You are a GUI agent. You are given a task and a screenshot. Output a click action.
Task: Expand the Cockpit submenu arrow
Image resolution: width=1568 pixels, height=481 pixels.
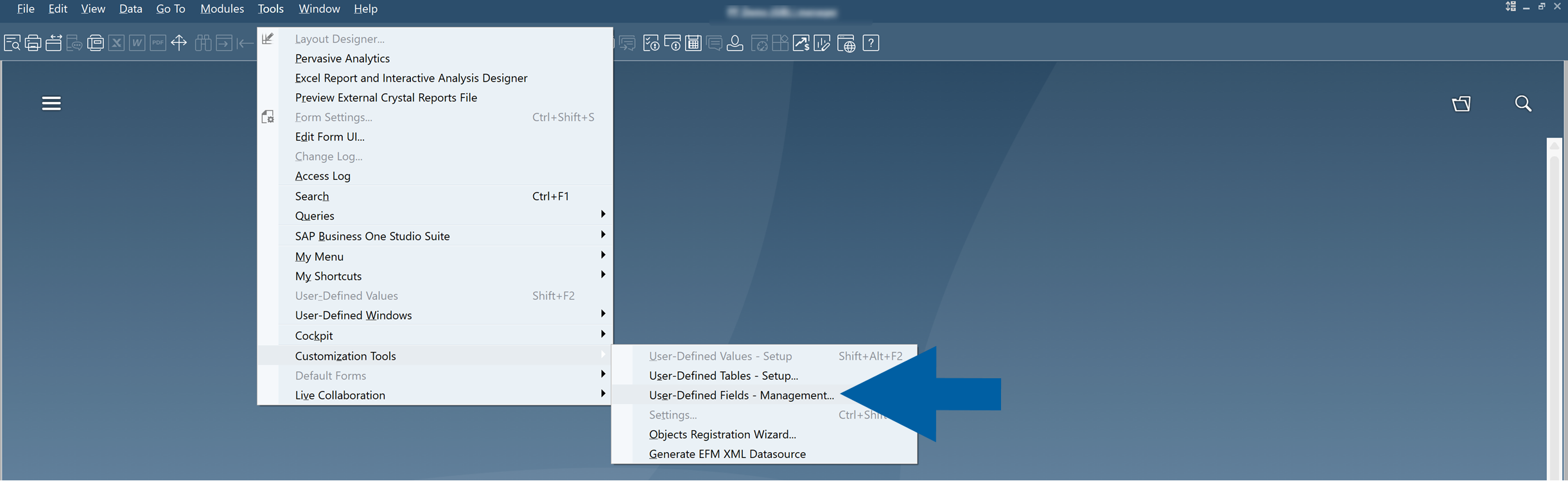pos(603,334)
